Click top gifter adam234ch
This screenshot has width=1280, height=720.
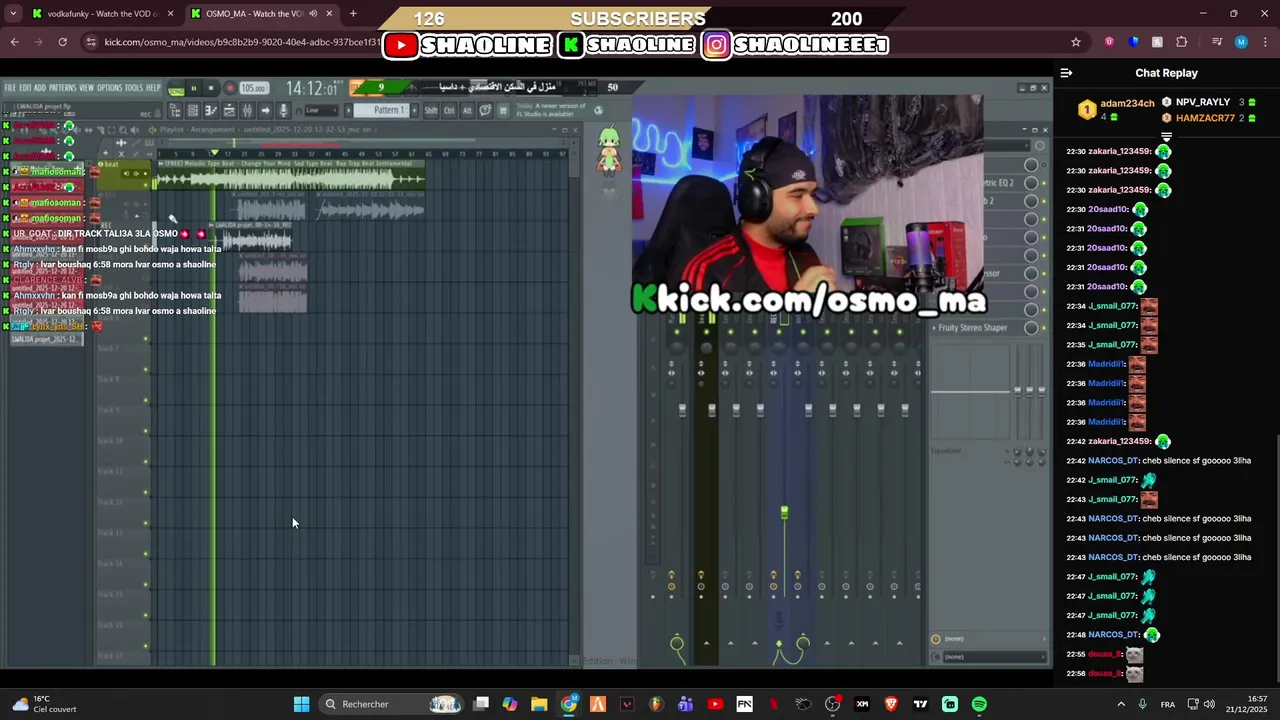point(1127,104)
